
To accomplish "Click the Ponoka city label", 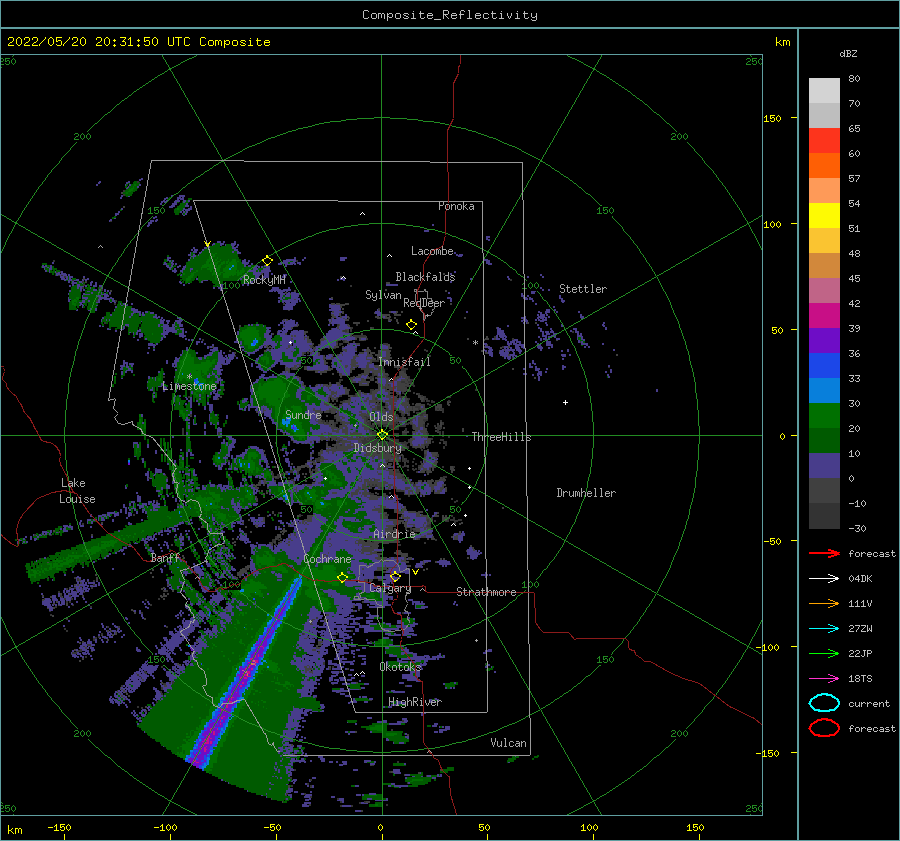I will pyautogui.click(x=456, y=206).
